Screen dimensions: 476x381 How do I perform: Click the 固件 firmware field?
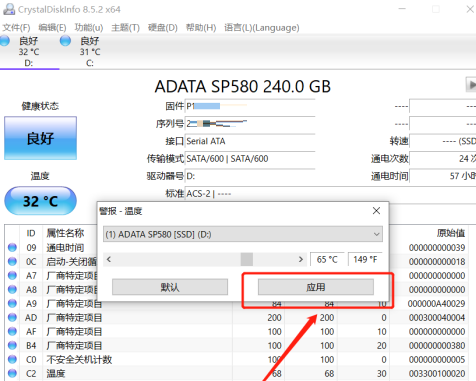click(x=250, y=106)
